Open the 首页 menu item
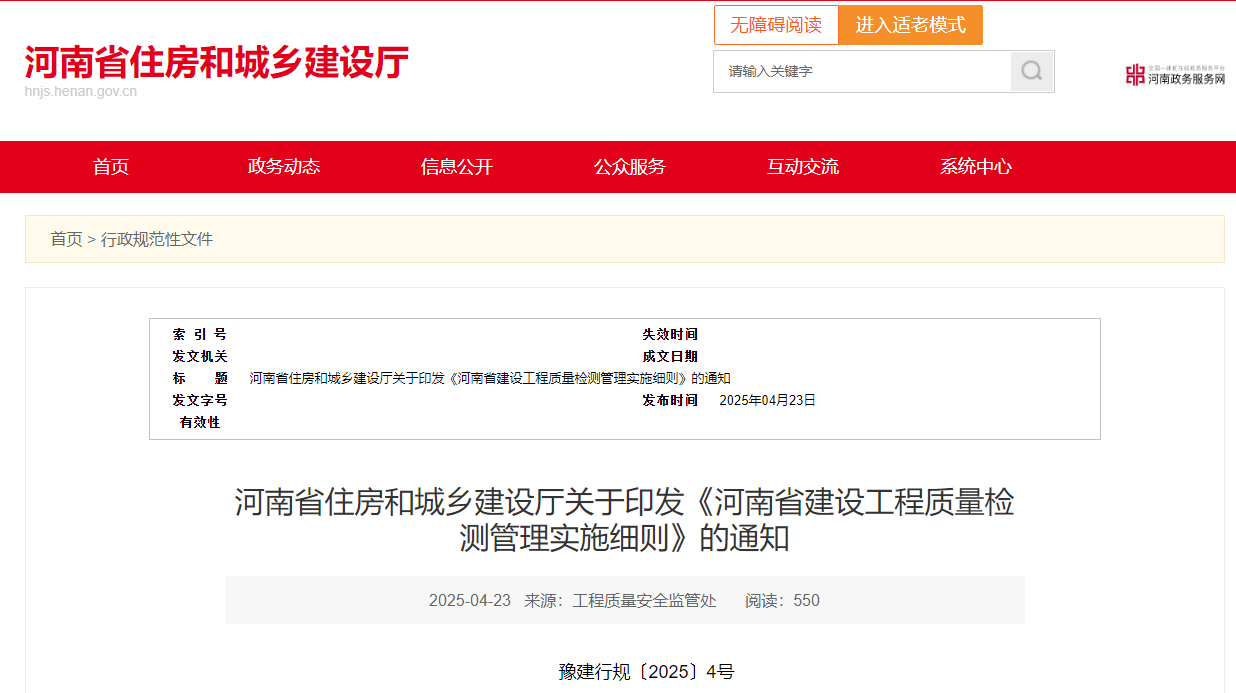 (110, 167)
